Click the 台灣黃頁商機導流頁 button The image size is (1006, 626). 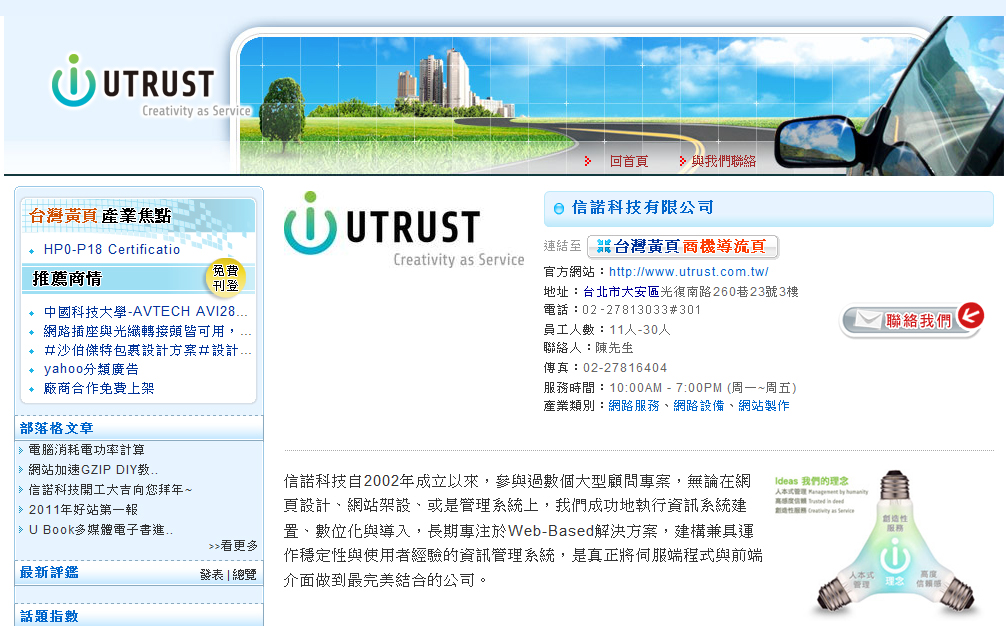pos(683,246)
